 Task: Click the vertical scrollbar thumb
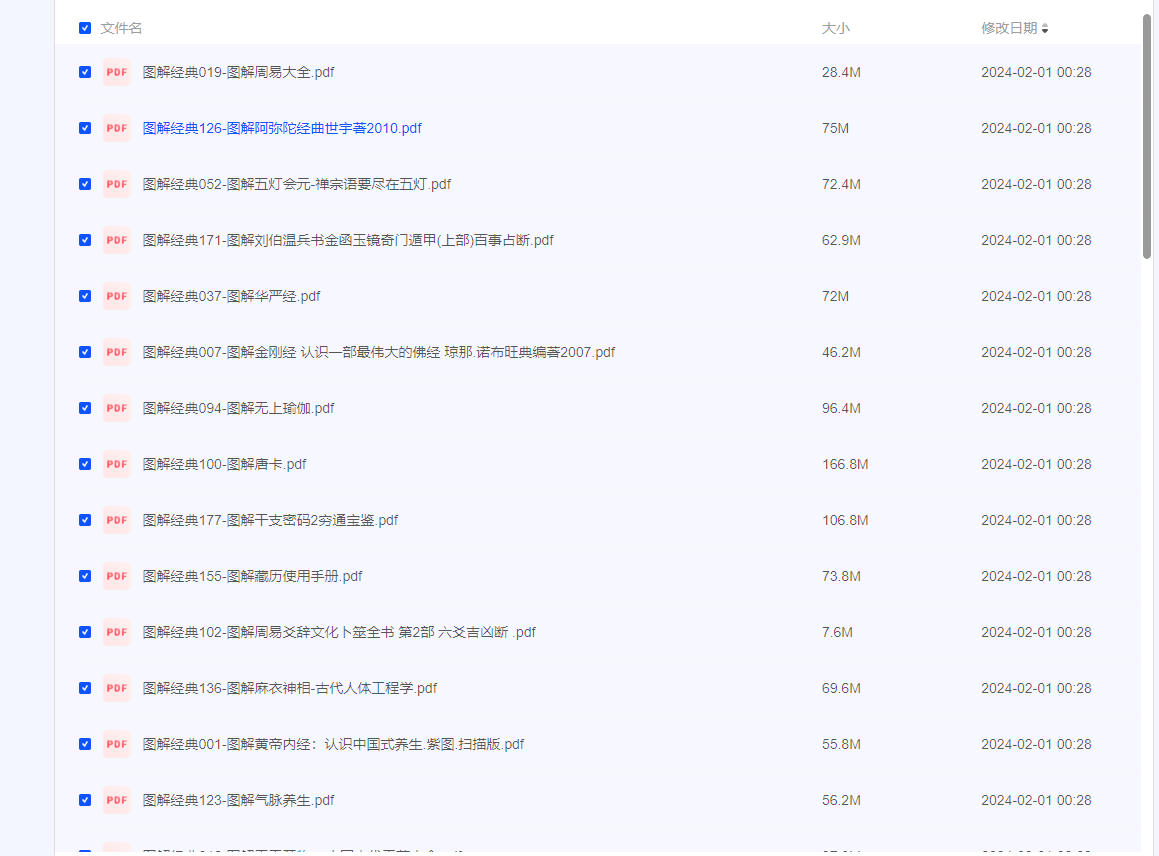tap(1147, 135)
